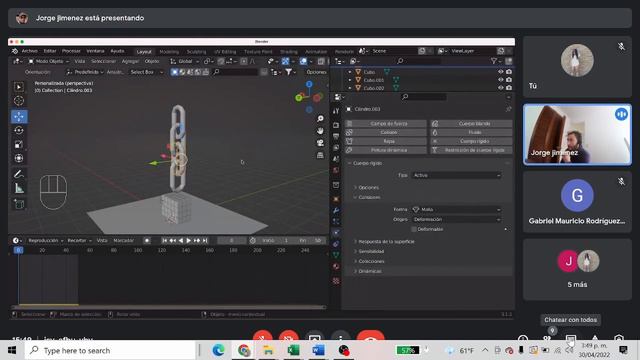This screenshot has height=360, width=640.
Task: Select the Add Cube tool
Action: (19, 204)
